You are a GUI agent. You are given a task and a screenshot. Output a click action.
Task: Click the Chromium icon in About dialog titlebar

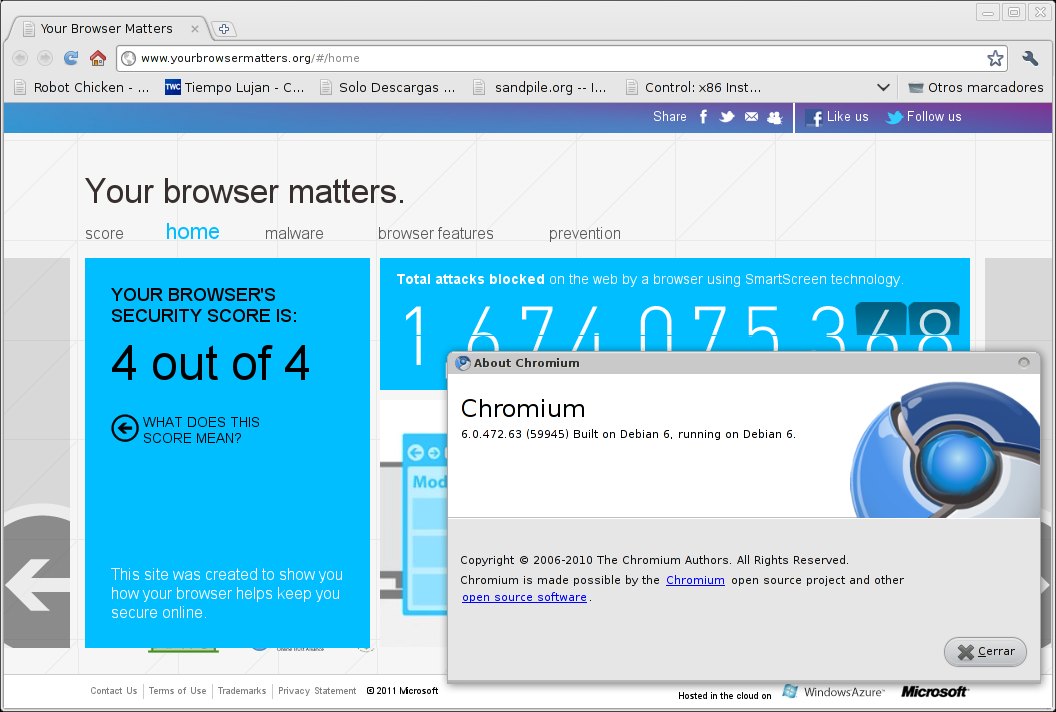coord(463,363)
